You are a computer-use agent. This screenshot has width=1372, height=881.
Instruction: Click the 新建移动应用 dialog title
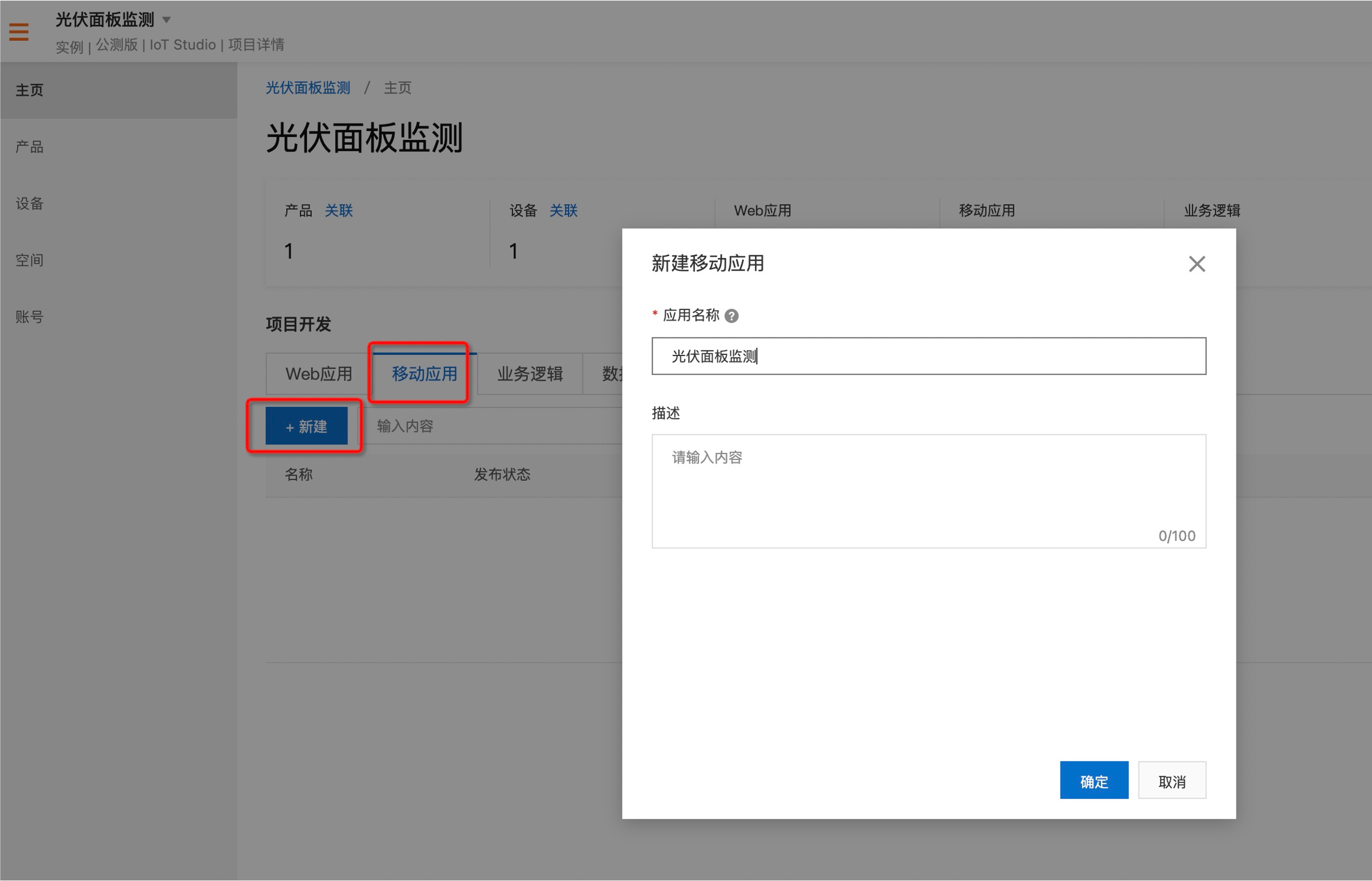point(708,264)
